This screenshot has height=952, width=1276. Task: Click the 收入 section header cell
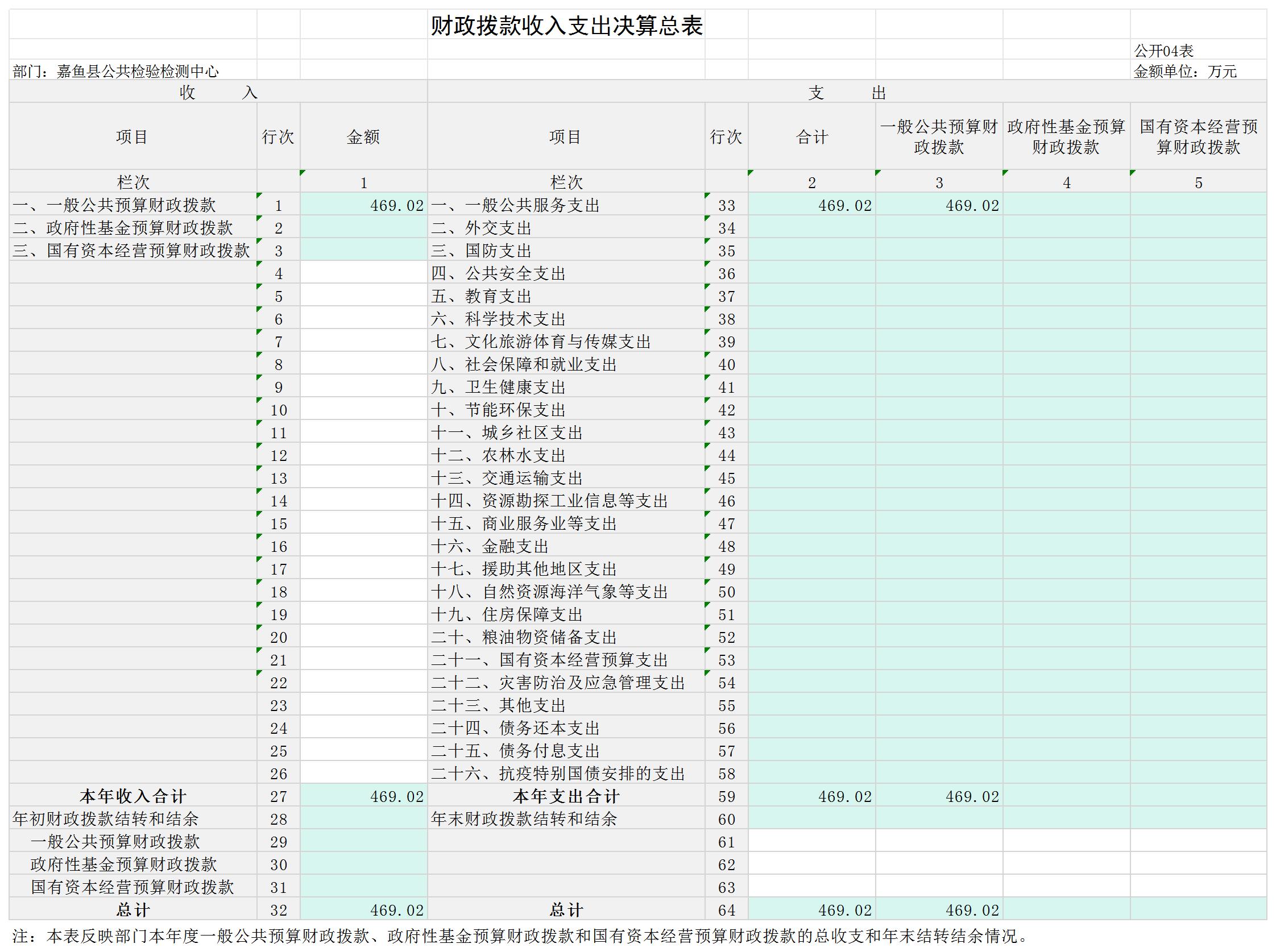218,92
